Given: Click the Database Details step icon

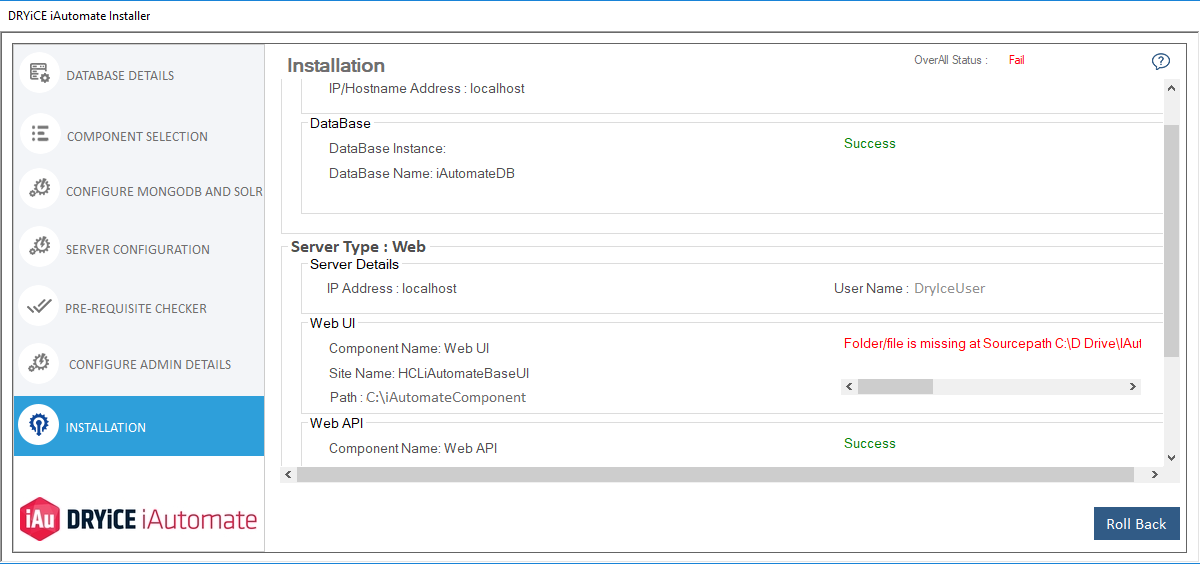Looking at the screenshot, I should pyautogui.click(x=40, y=73).
